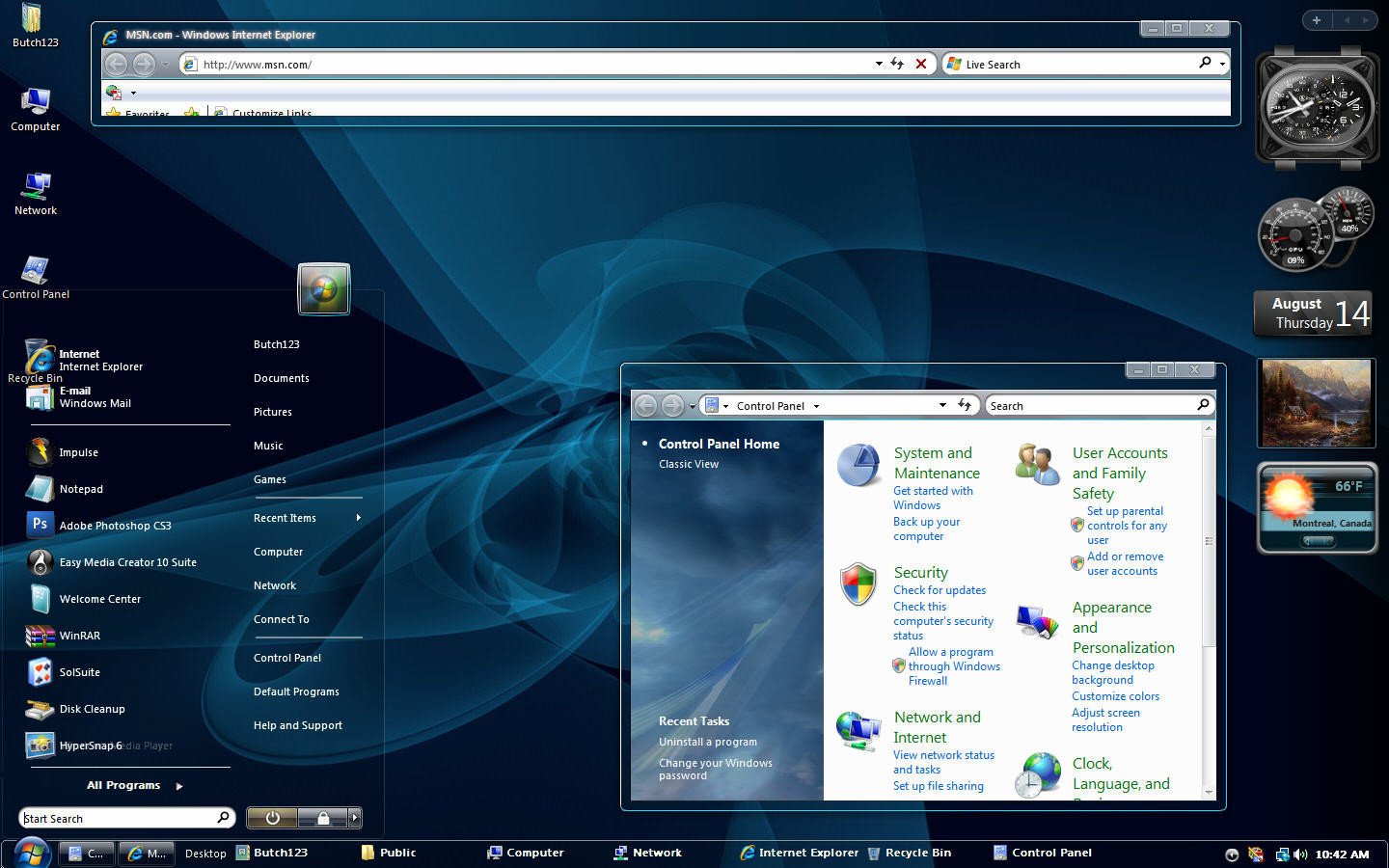The width and height of the screenshot is (1389, 868).
Task: Open Help and Support in Start menu
Action: [x=298, y=725]
